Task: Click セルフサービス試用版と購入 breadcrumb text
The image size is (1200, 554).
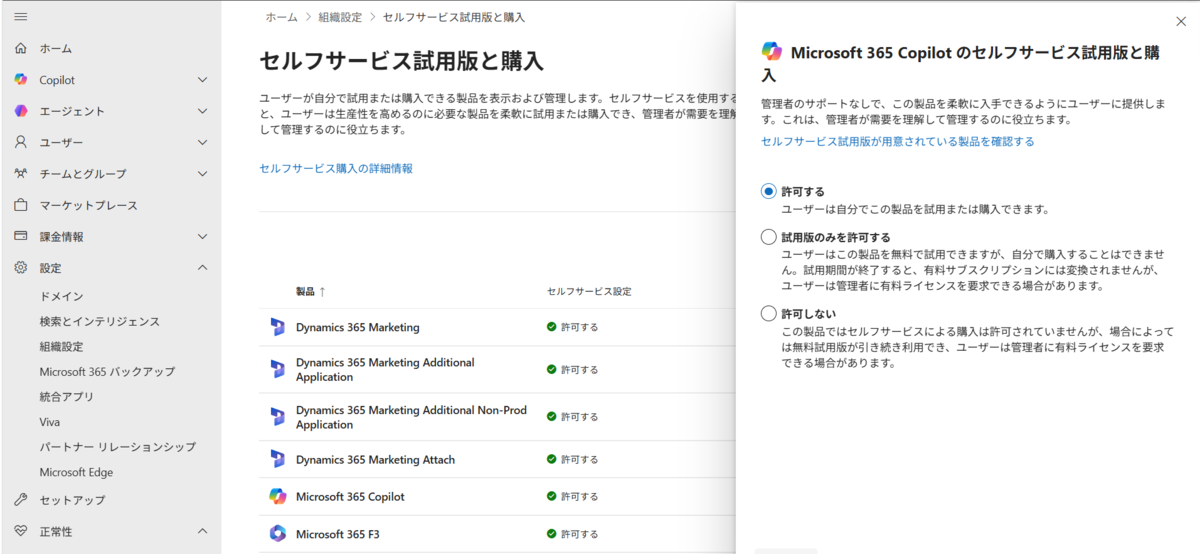Action: click(x=454, y=17)
